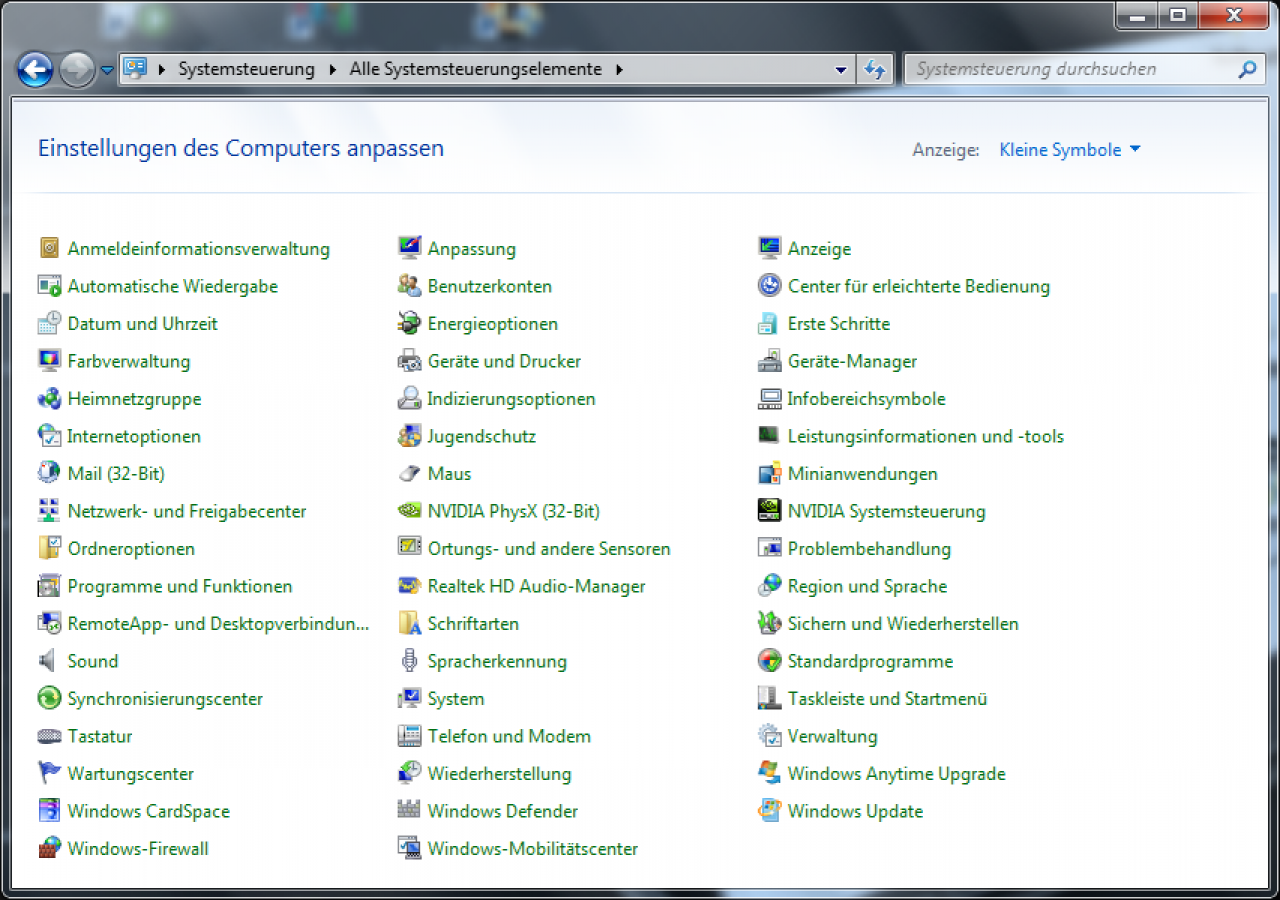Viewport: 1280px width, 900px height.
Task: Open the Anzeige item link
Action: coord(819,248)
